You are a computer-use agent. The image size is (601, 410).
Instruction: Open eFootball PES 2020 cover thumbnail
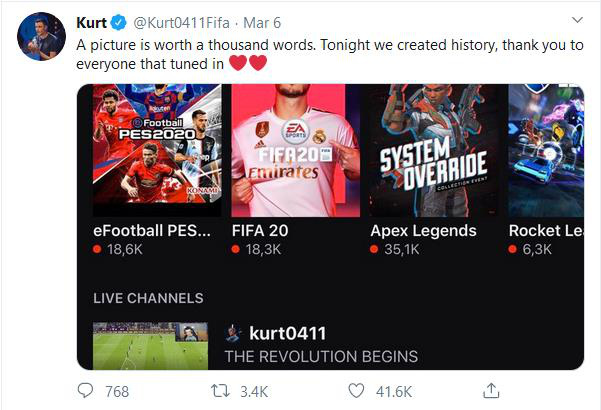click(157, 150)
